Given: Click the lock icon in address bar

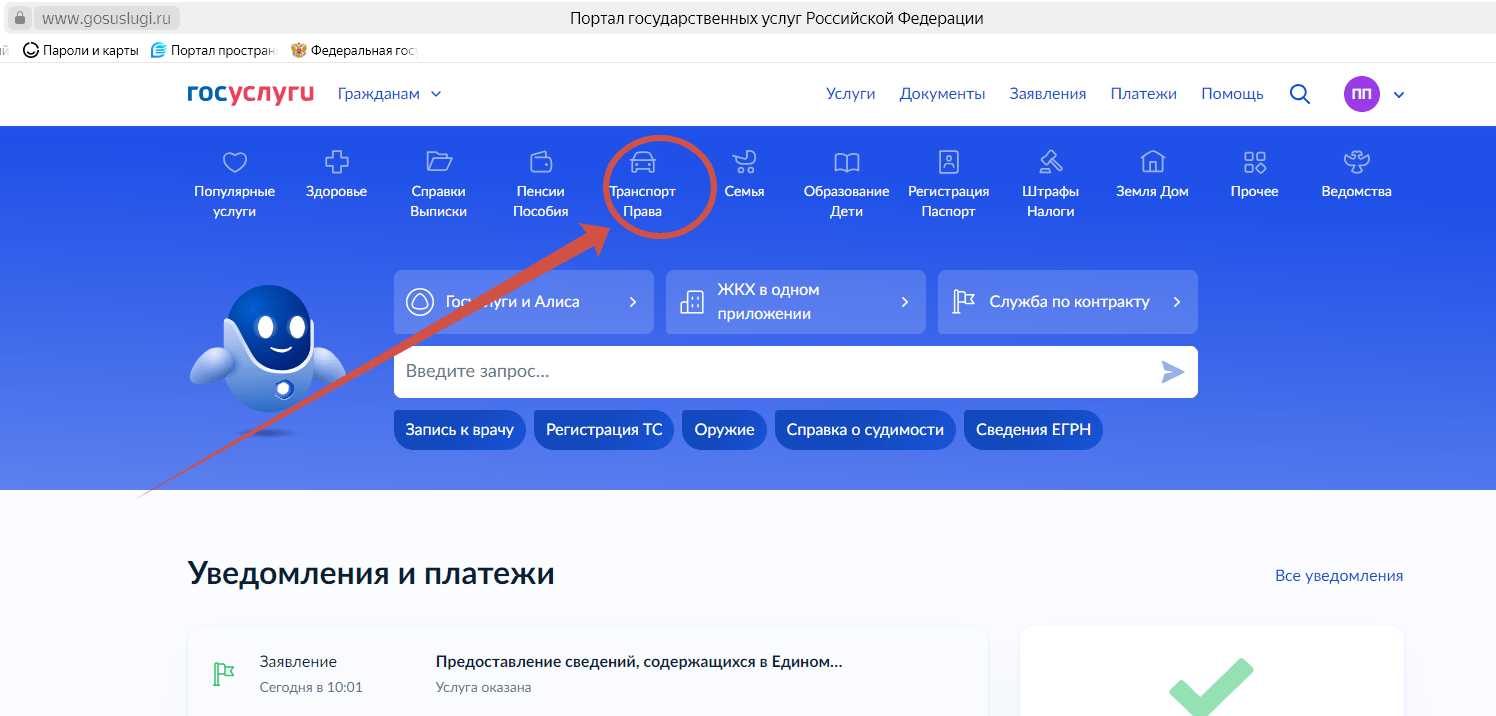Looking at the screenshot, I should click(x=19, y=18).
